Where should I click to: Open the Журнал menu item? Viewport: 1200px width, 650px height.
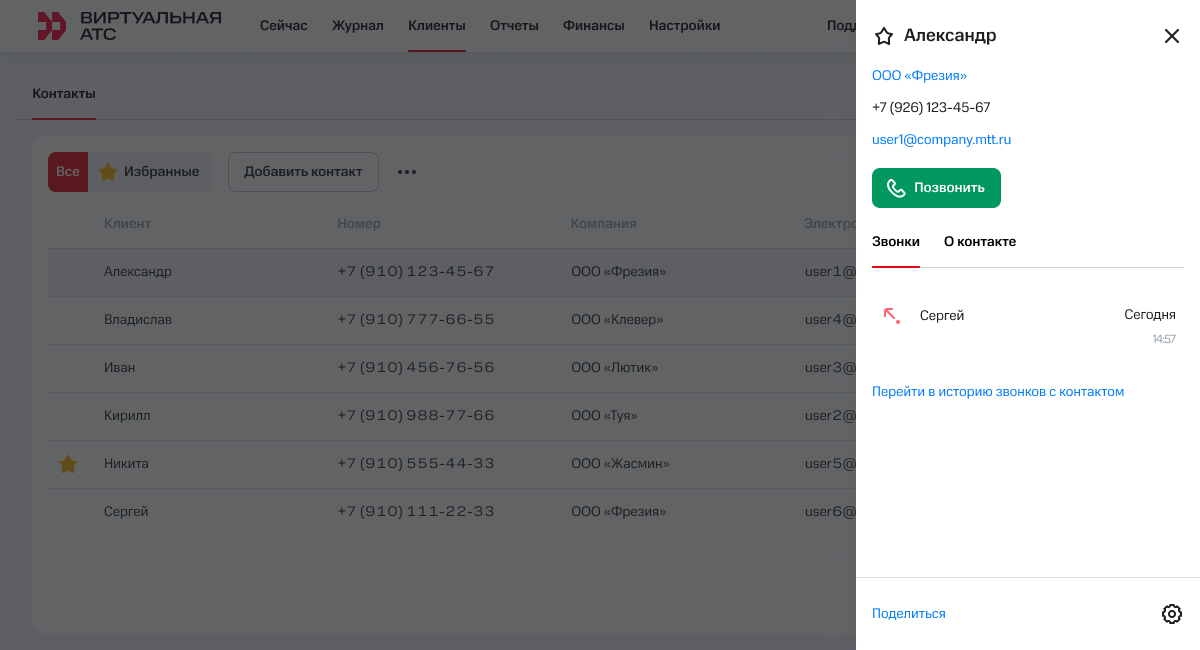pos(357,26)
